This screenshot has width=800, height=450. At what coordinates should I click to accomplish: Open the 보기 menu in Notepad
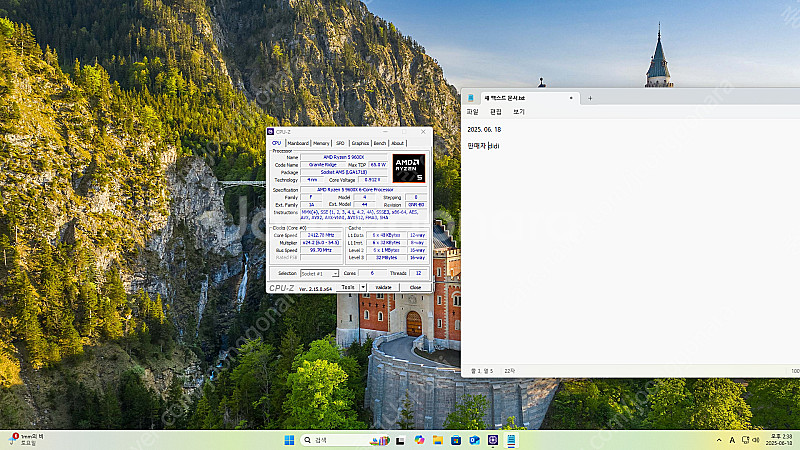pyautogui.click(x=519, y=112)
